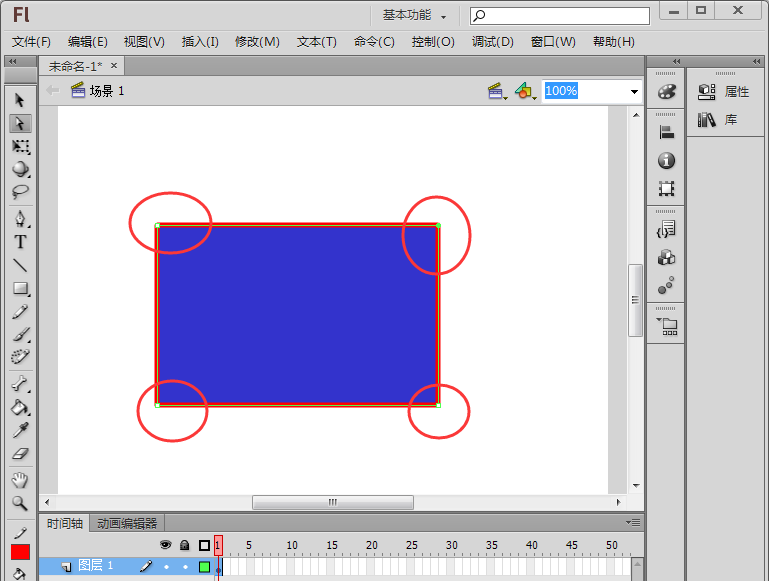This screenshot has height=581, width=769.
Task: Select the Eyedropper tool
Action: [20, 430]
